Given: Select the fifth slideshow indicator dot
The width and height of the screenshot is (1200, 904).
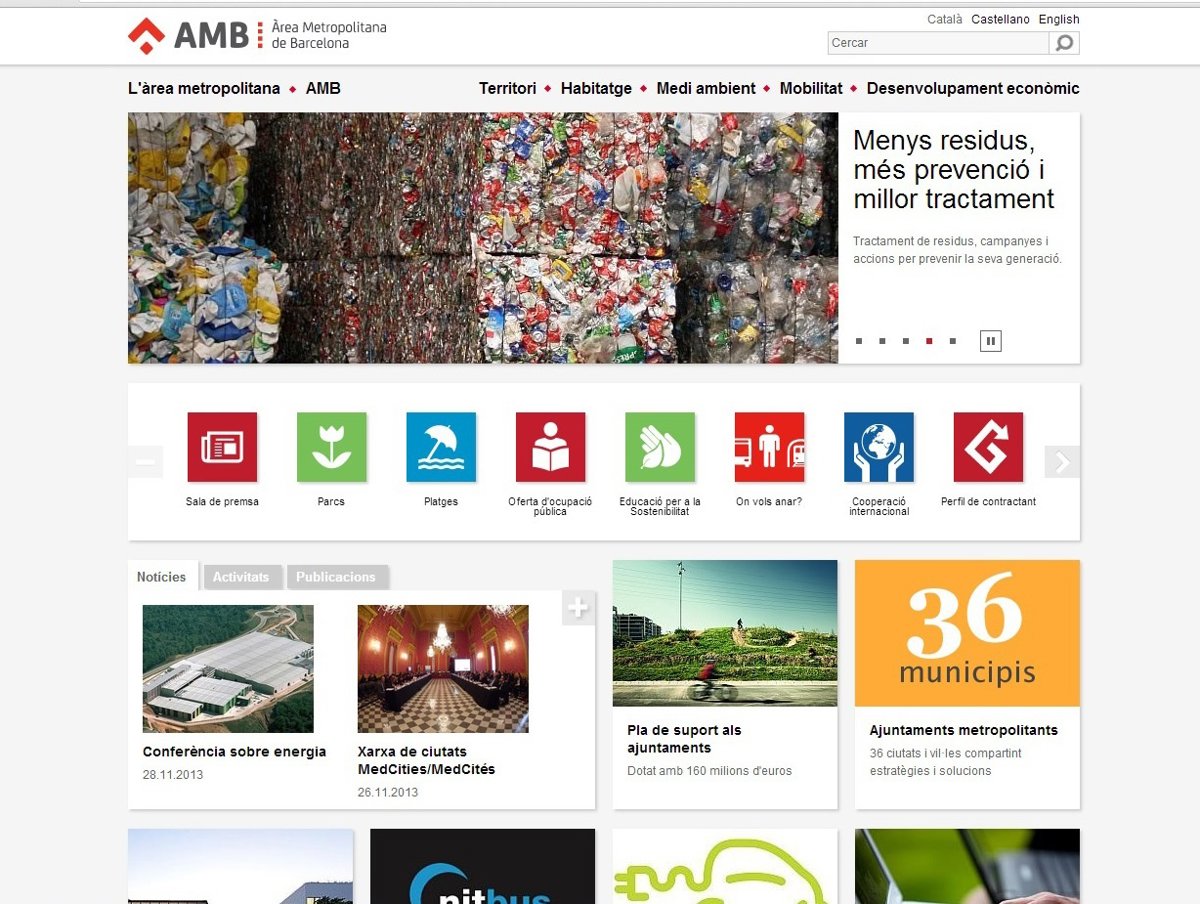Looking at the screenshot, I should click(x=953, y=341).
